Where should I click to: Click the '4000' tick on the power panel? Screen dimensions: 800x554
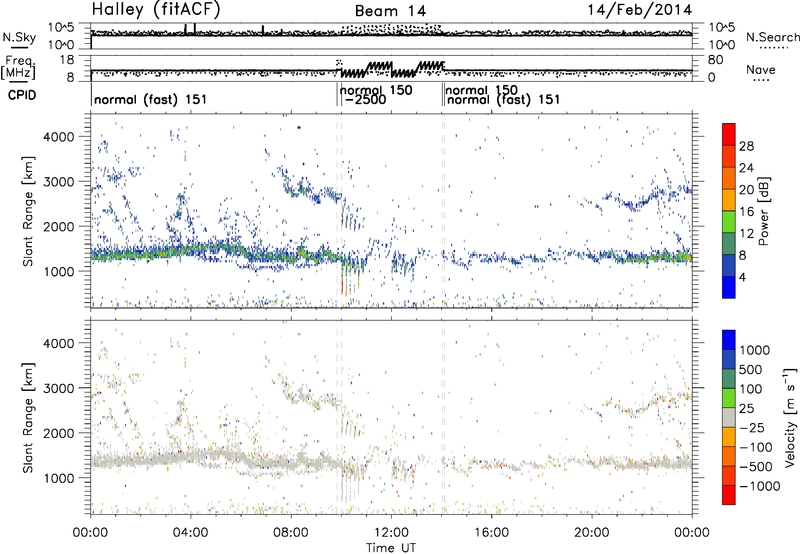59,137
